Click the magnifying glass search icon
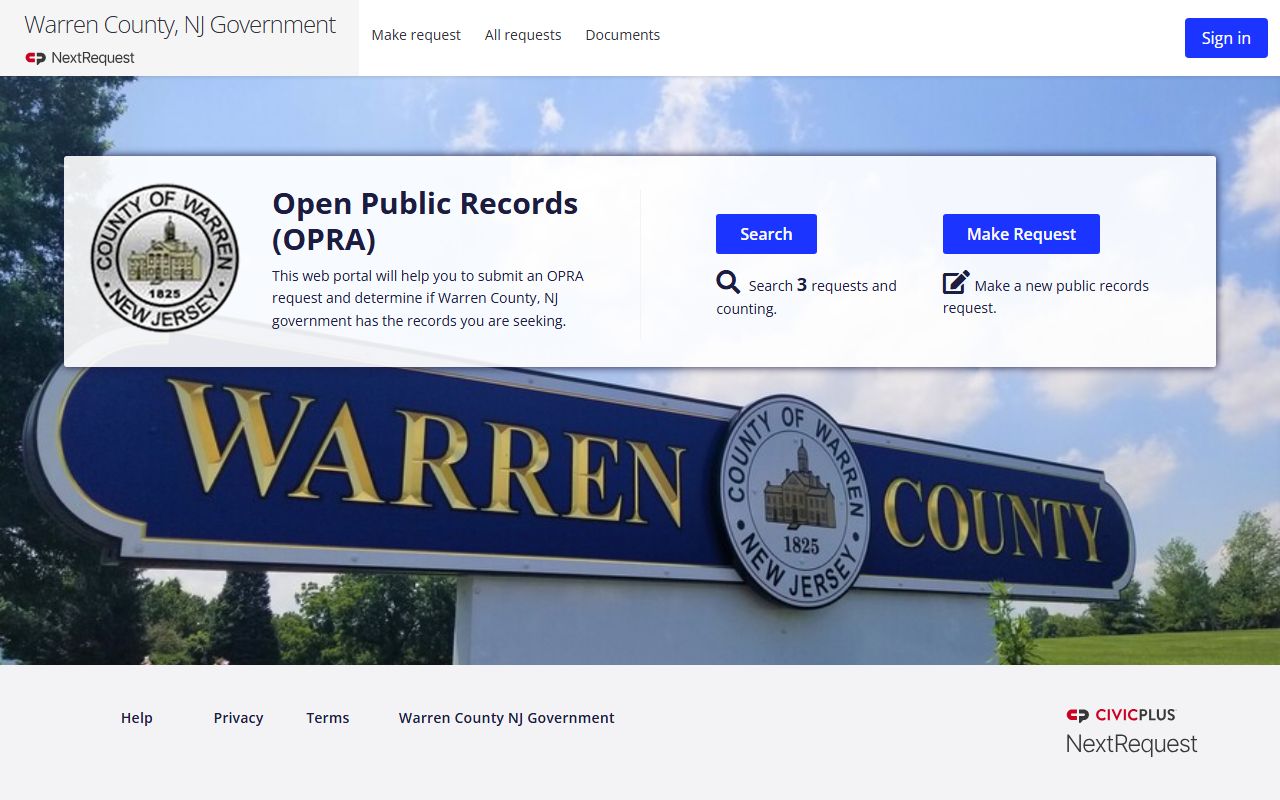1280x800 pixels. pyautogui.click(x=728, y=283)
